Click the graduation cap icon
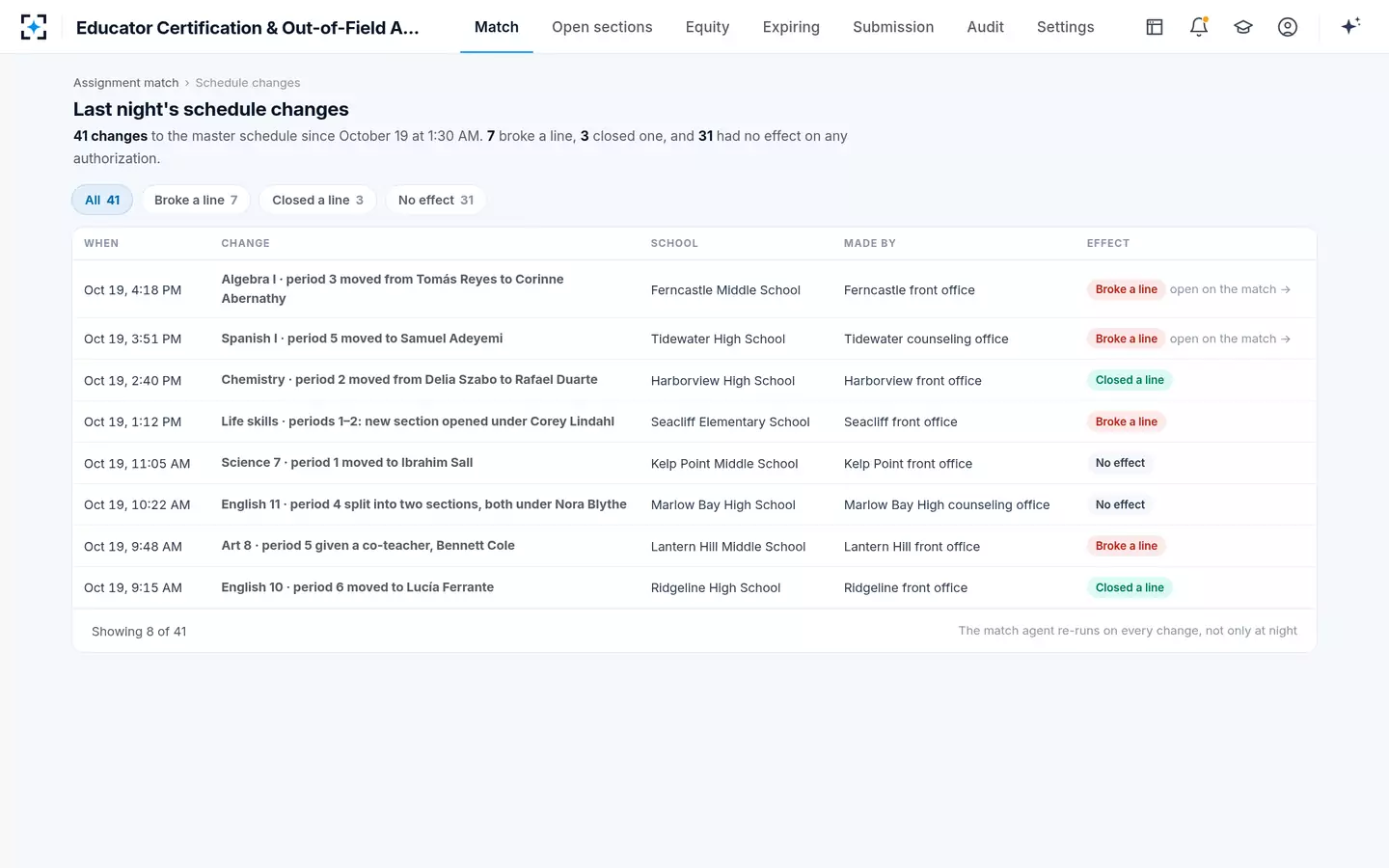 (1243, 27)
